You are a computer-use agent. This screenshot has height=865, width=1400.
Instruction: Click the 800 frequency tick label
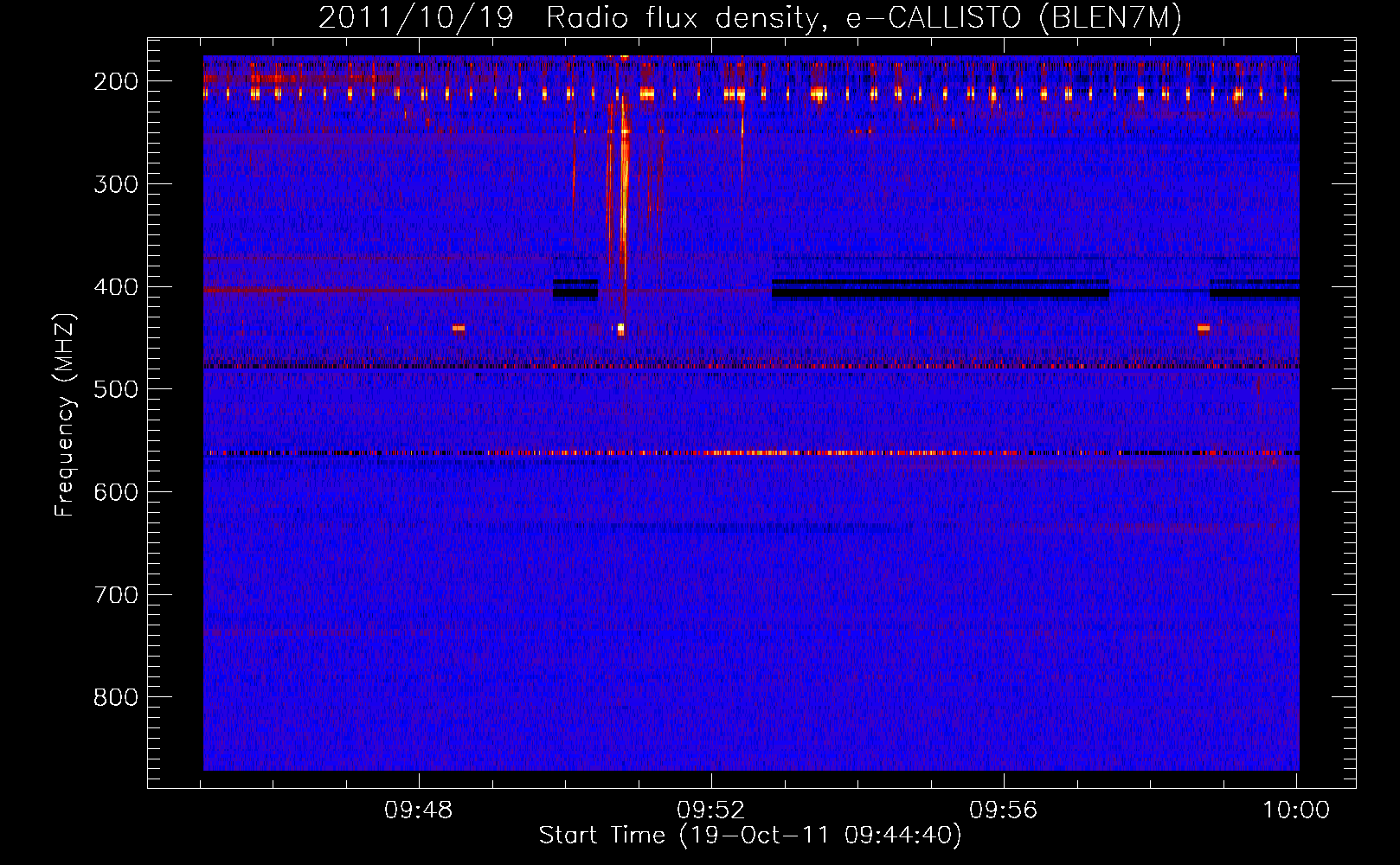coord(116,697)
